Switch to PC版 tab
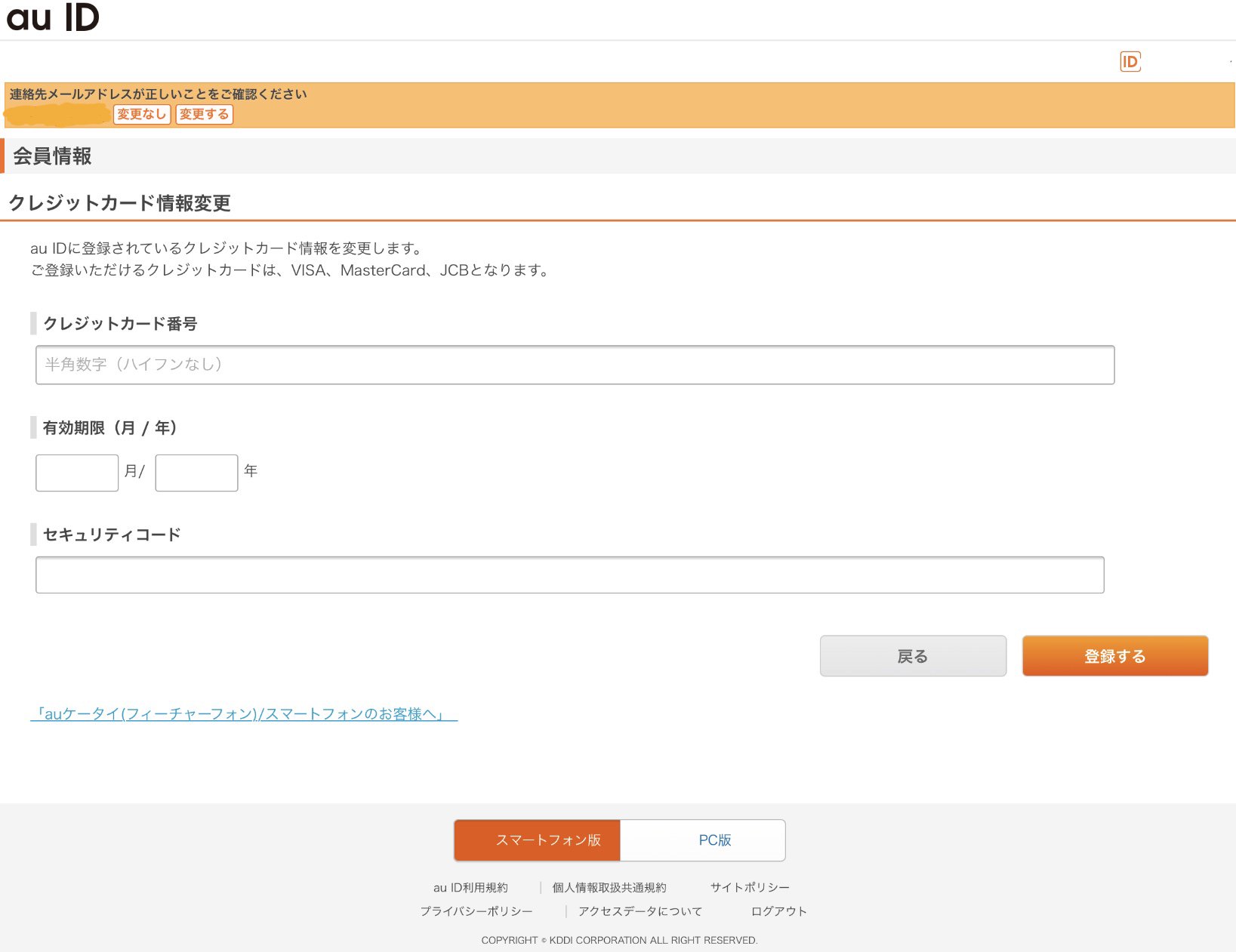The height and width of the screenshot is (952, 1236). (703, 840)
